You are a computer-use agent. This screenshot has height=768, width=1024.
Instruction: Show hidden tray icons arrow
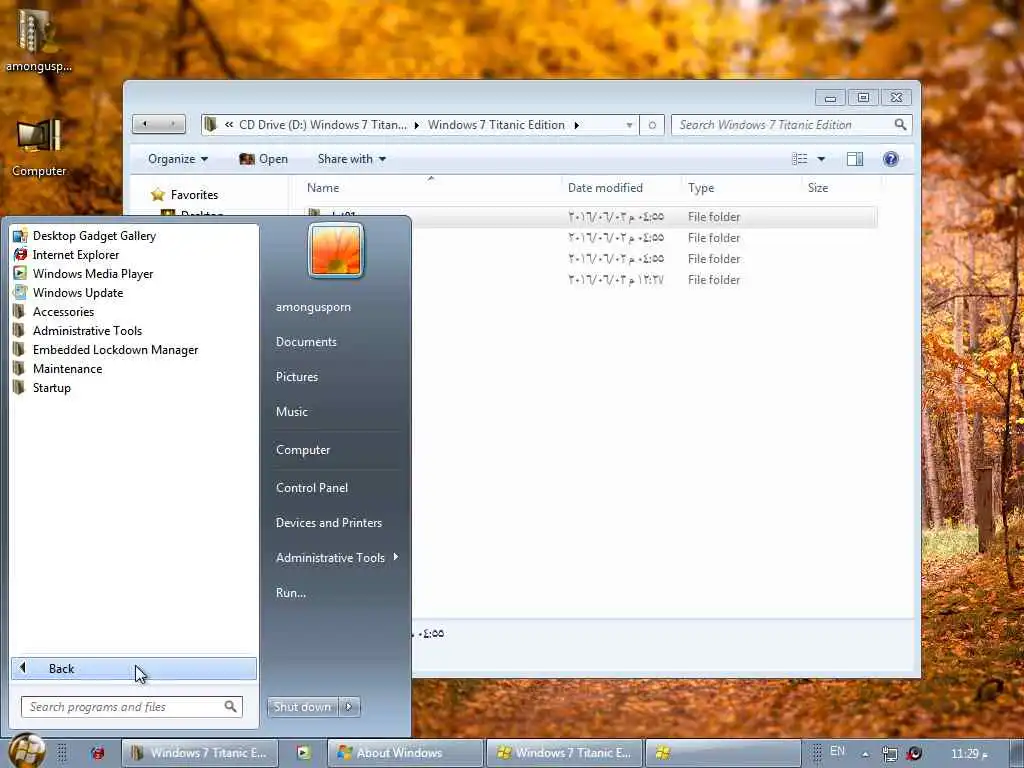(x=865, y=754)
